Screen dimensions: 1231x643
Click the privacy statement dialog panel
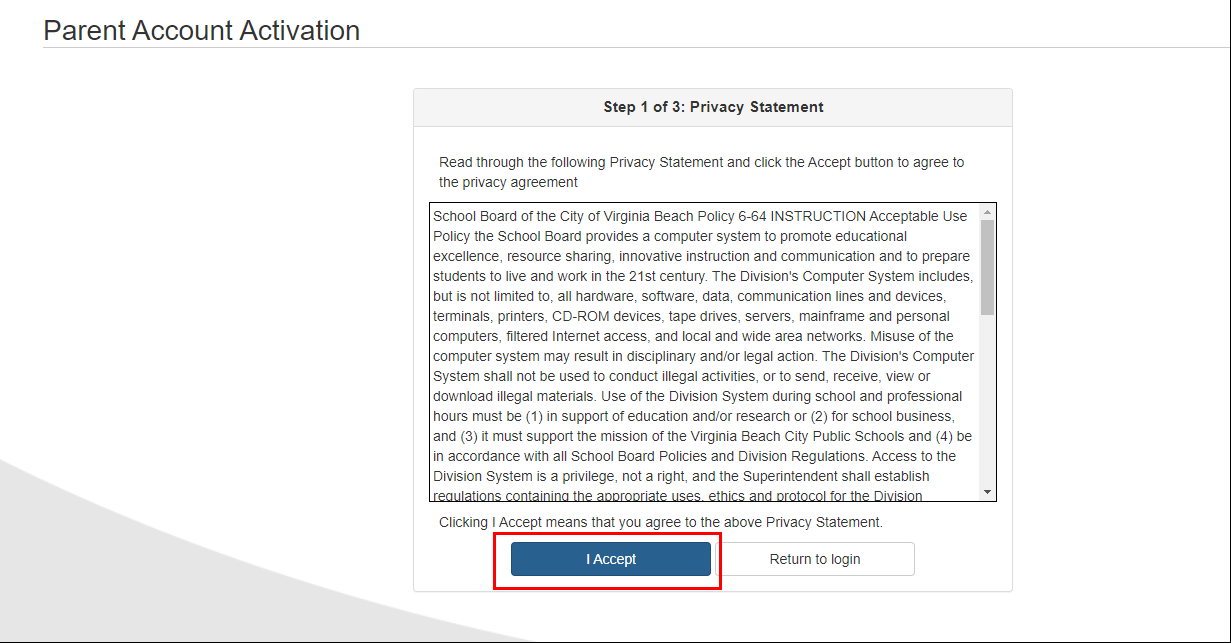pos(713,340)
